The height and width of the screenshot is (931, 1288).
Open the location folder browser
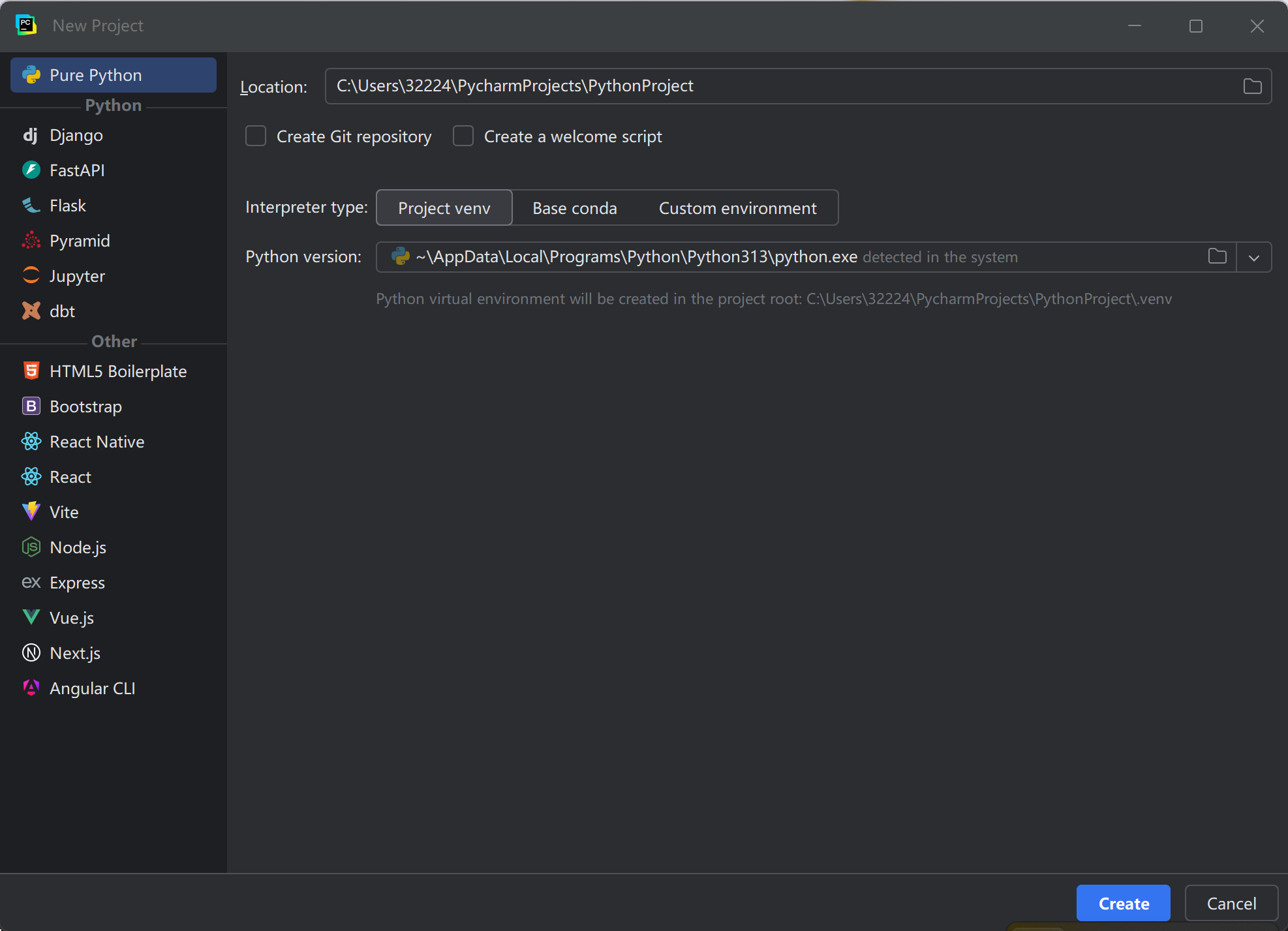pos(1252,85)
